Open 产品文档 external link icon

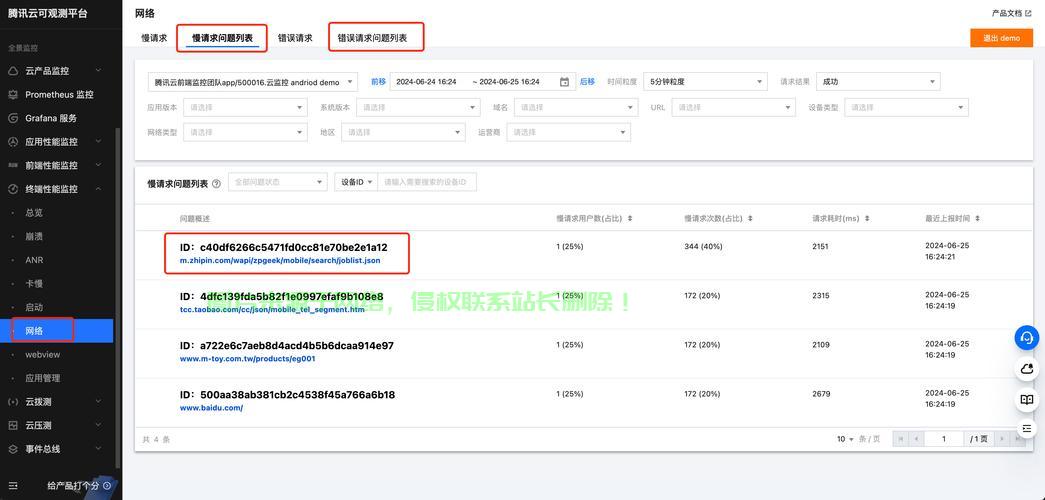[x=1029, y=13]
